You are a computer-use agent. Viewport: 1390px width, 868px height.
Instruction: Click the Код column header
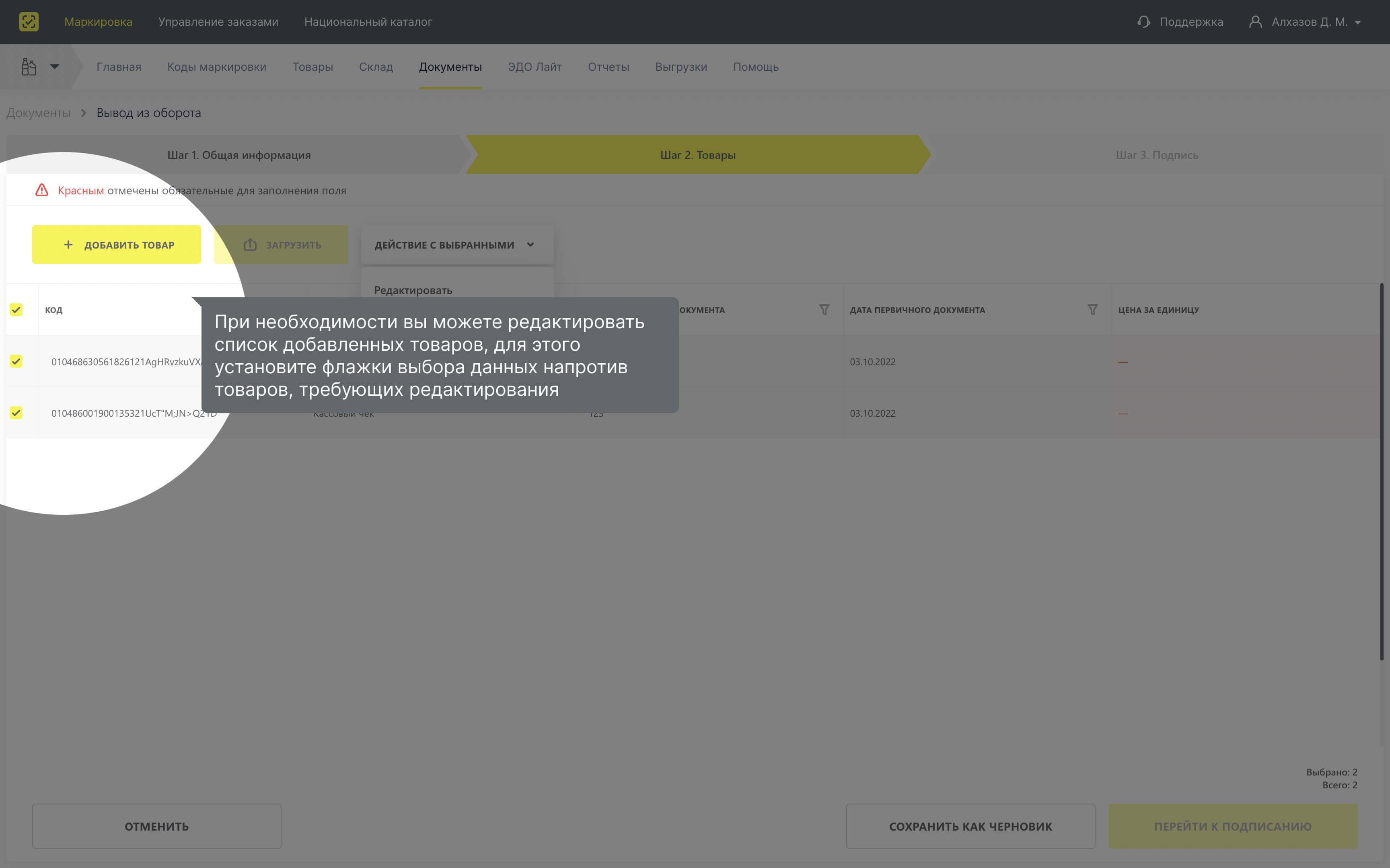click(54, 309)
